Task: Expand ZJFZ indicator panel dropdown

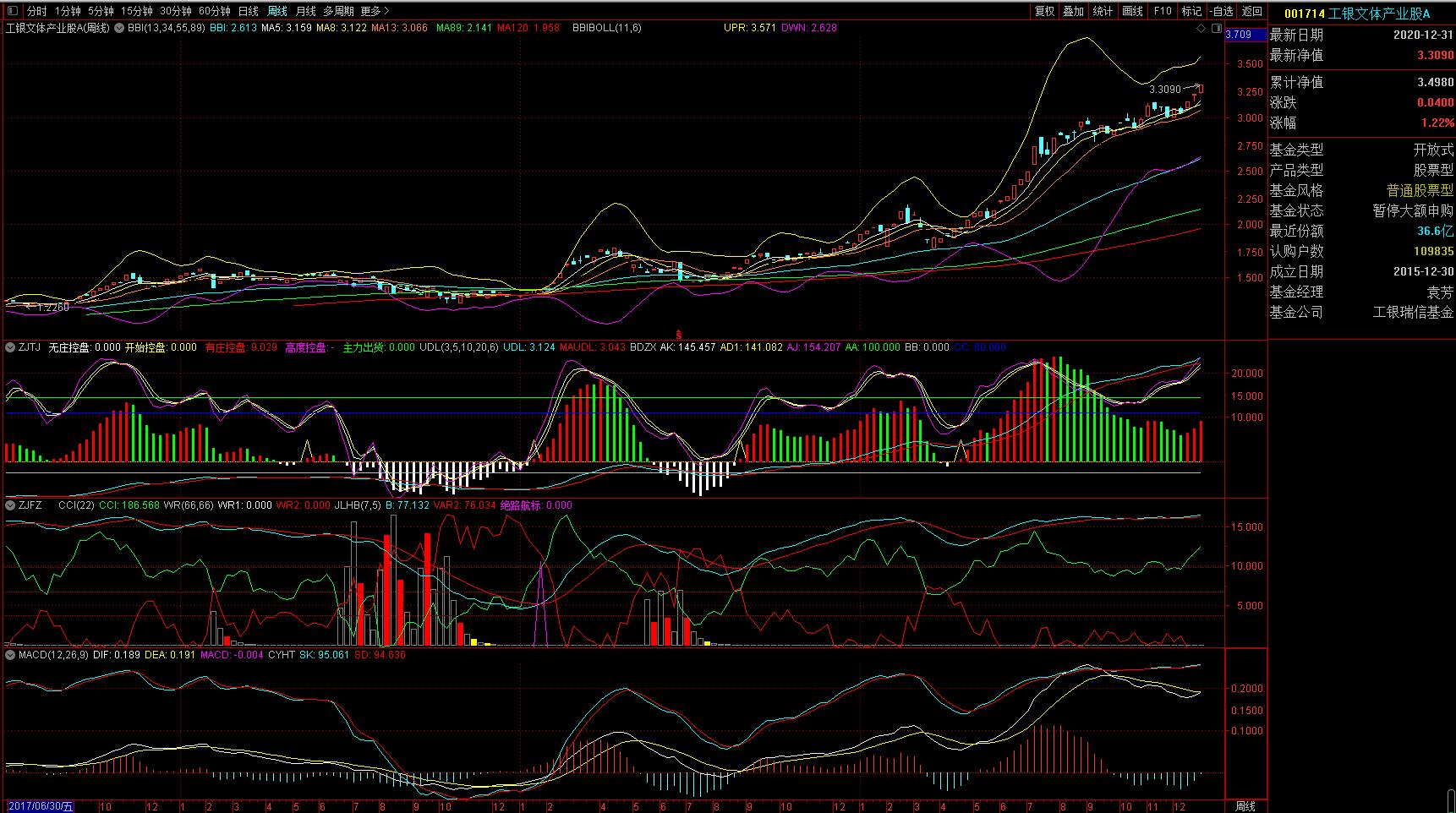Action: pos(10,505)
